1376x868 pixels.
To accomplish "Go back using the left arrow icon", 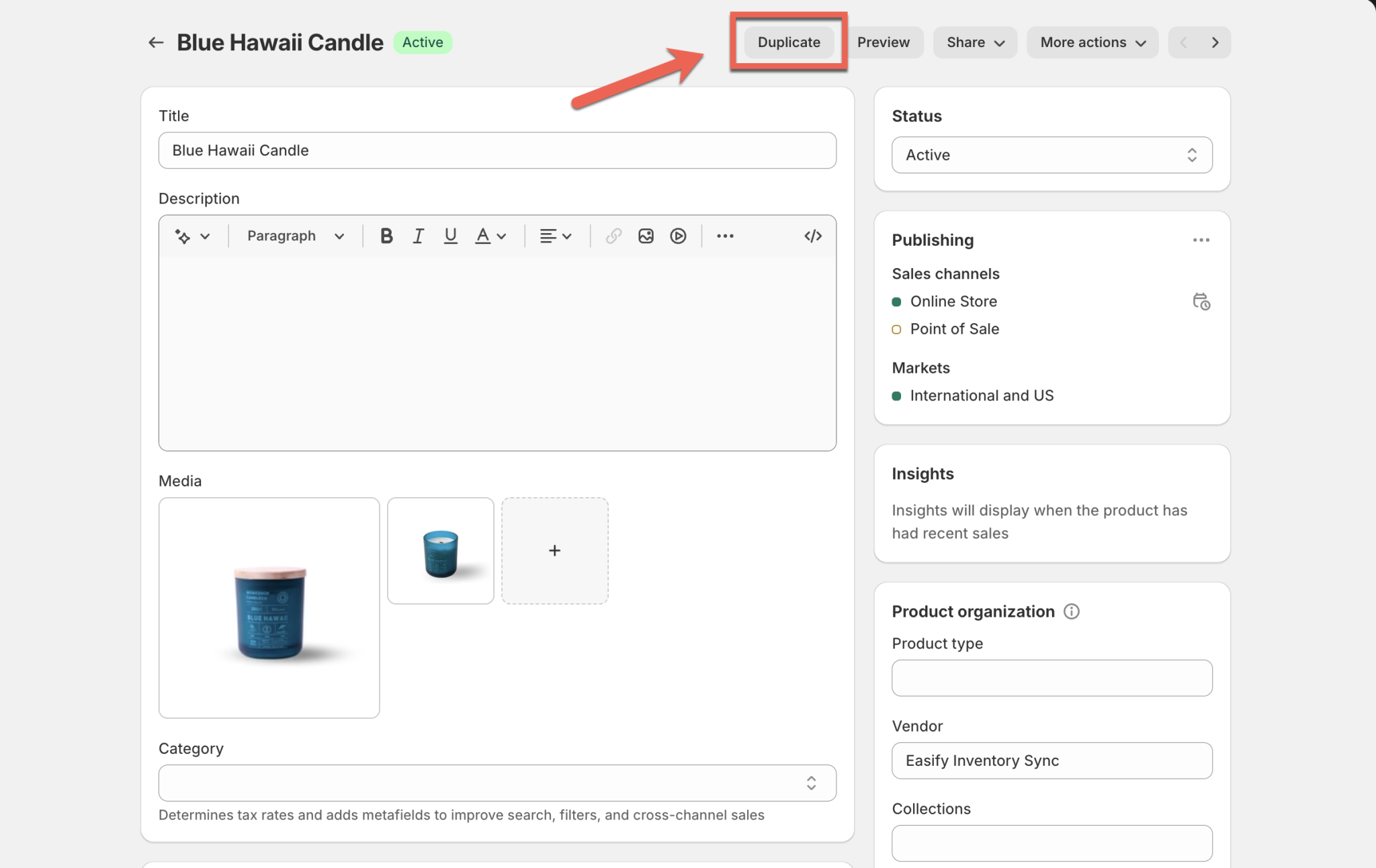I will click(x=156, y=42).
